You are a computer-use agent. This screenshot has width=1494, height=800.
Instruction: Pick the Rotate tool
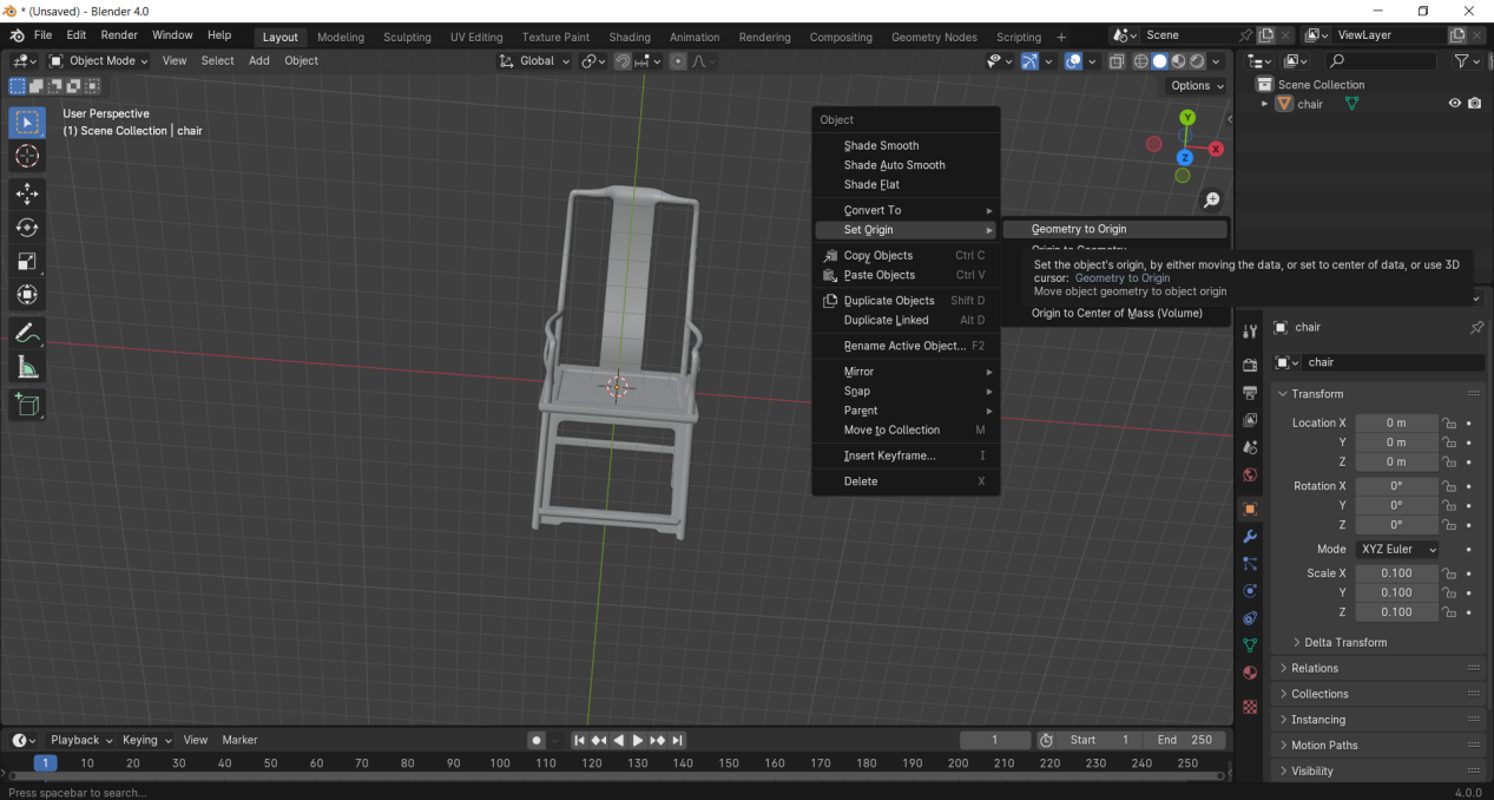27,228
